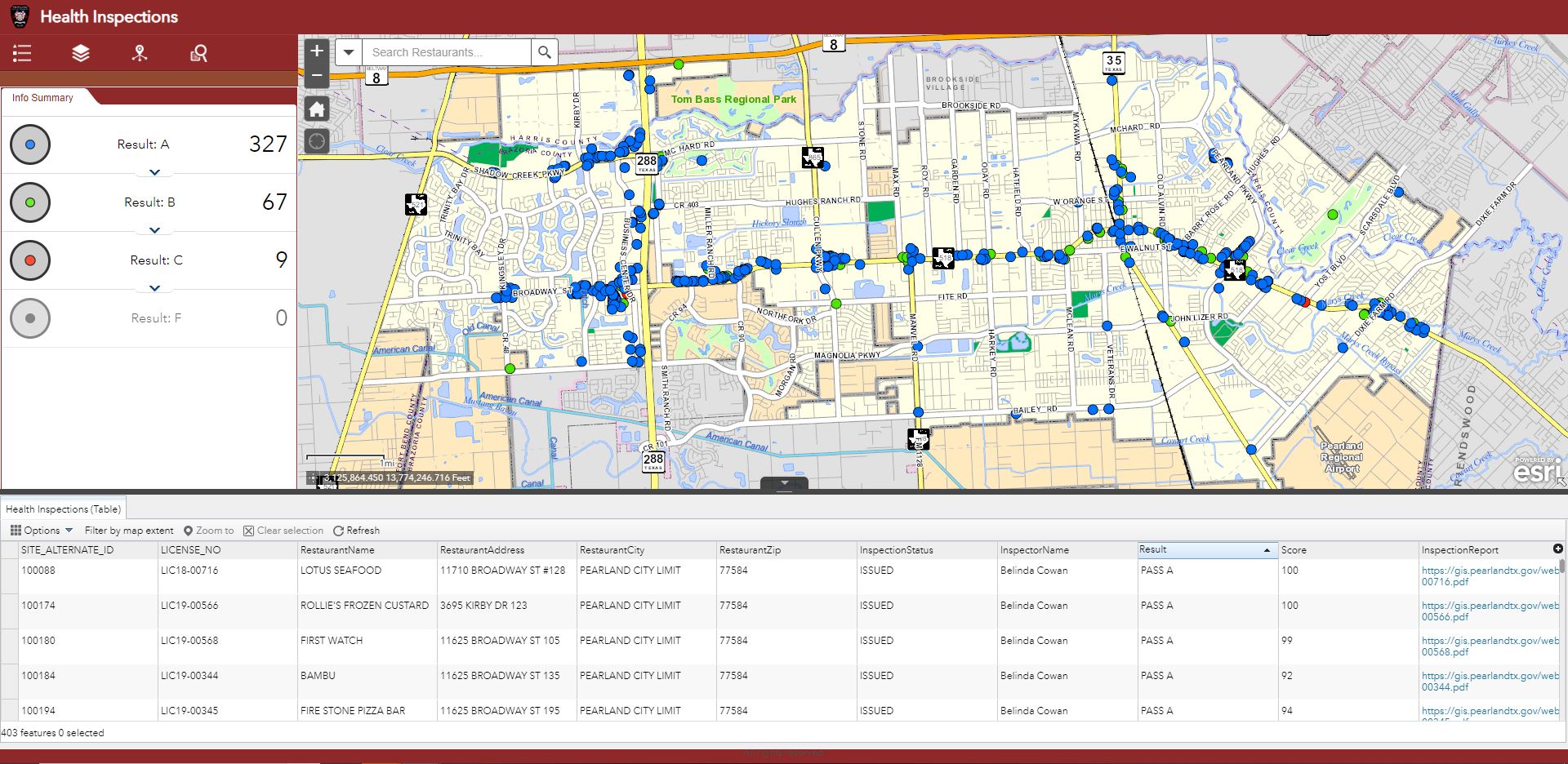
Task: Open the table Options menu
Action: click(x=42, y=531)
